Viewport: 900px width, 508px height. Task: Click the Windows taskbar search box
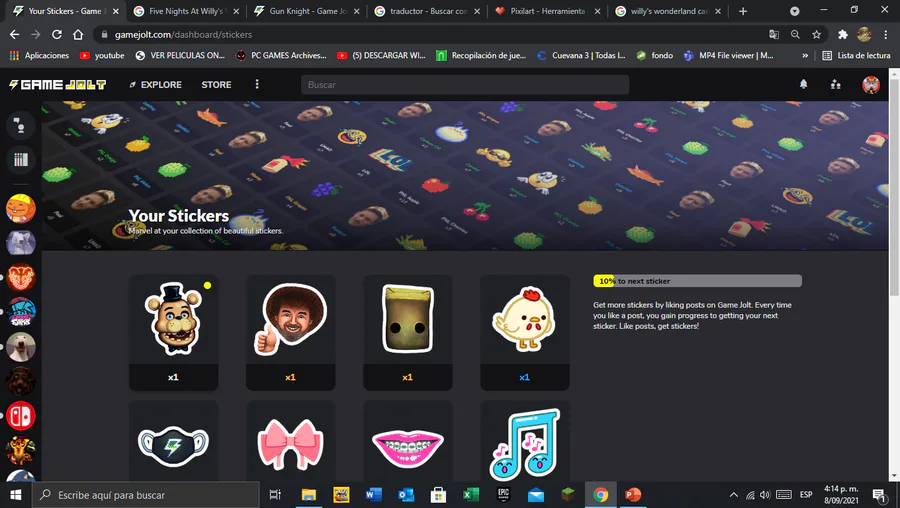[146, 495]
